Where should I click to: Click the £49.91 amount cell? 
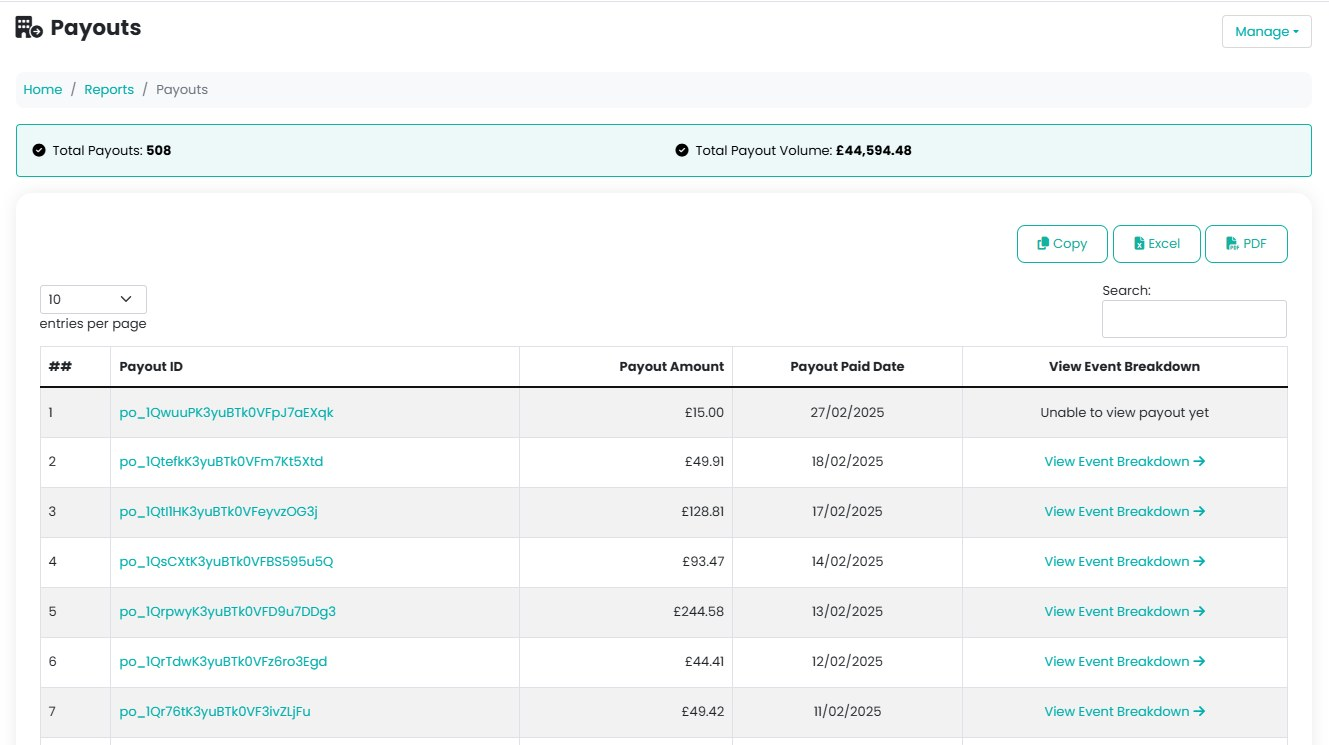(626, 462)
